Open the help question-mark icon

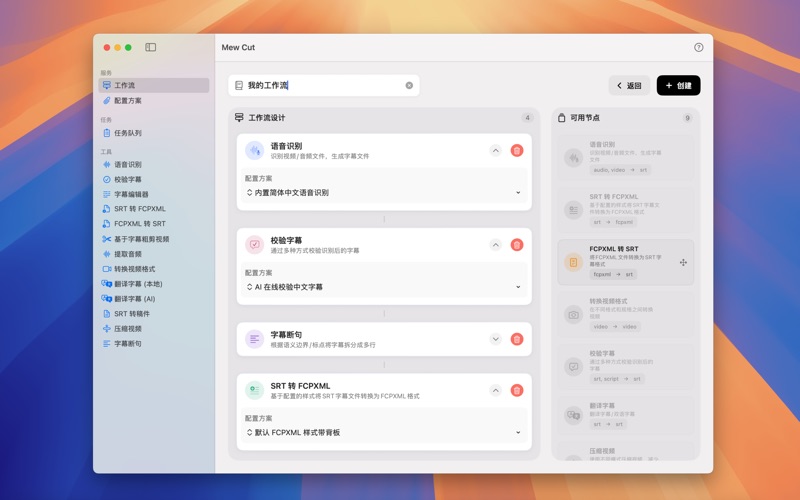[698, 47]
